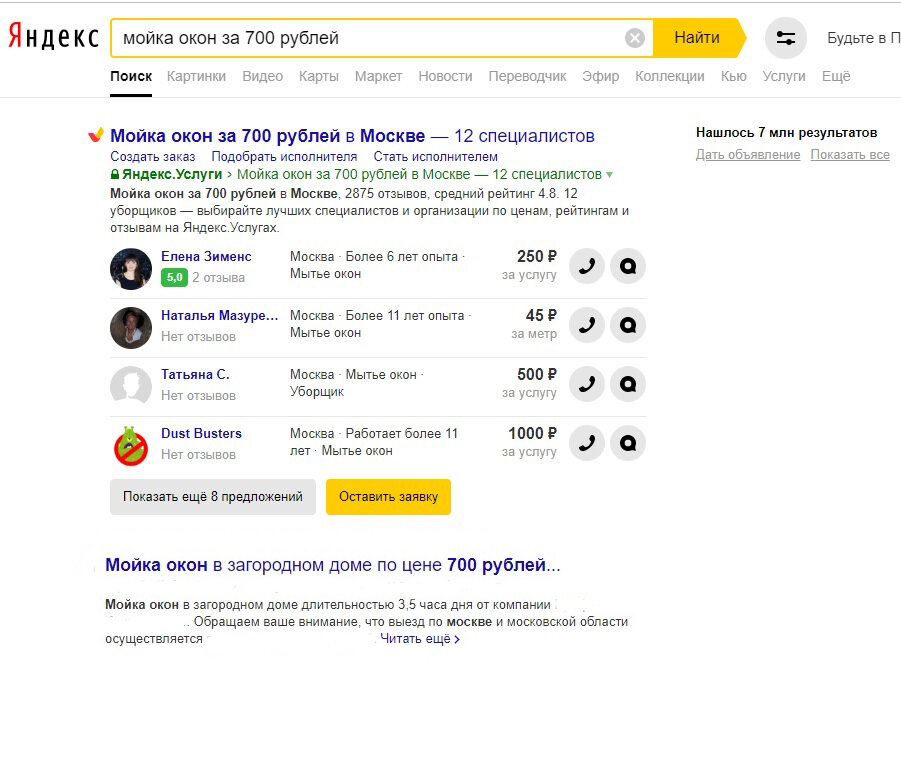The width and height of the screenshot is (901, 774).
Task: Open the Мойка окон в Москве result title
Action: click(352, 136)
